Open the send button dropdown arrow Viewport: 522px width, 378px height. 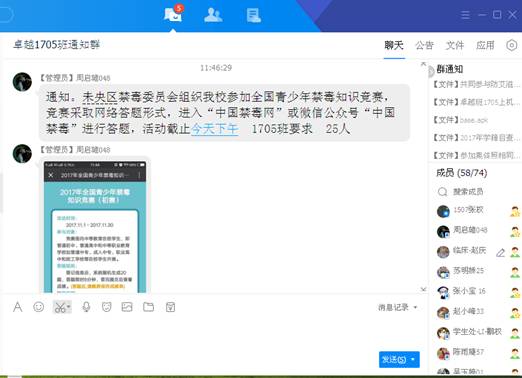413,359
